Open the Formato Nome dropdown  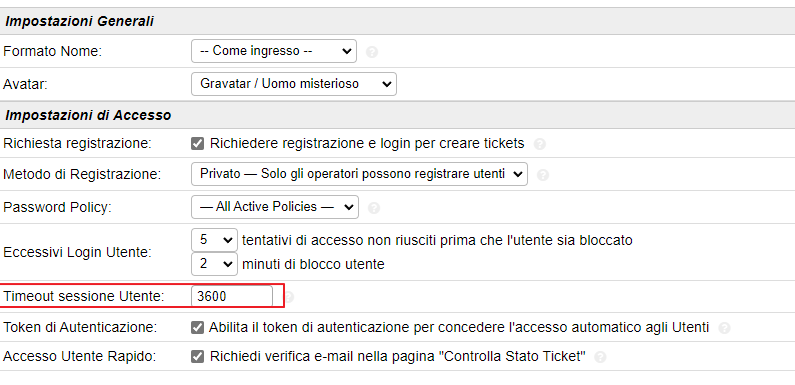point(274,51)
